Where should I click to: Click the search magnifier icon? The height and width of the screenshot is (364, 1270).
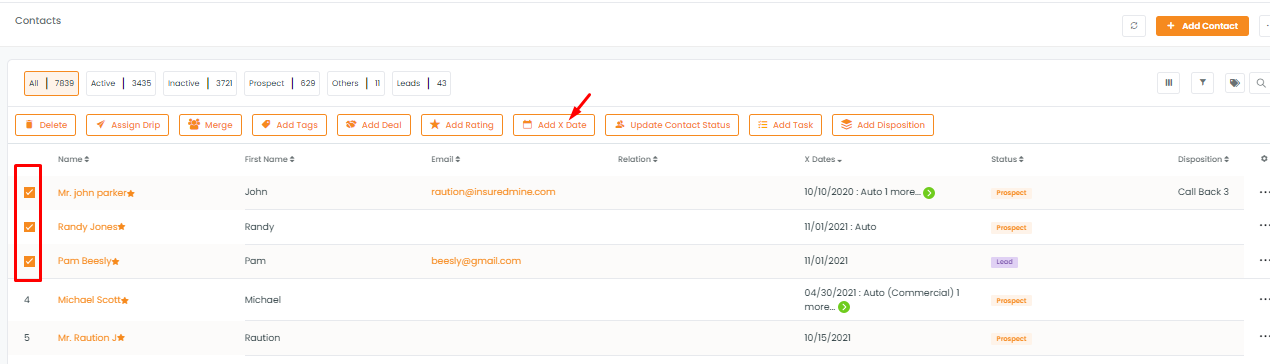(1262, 83)
